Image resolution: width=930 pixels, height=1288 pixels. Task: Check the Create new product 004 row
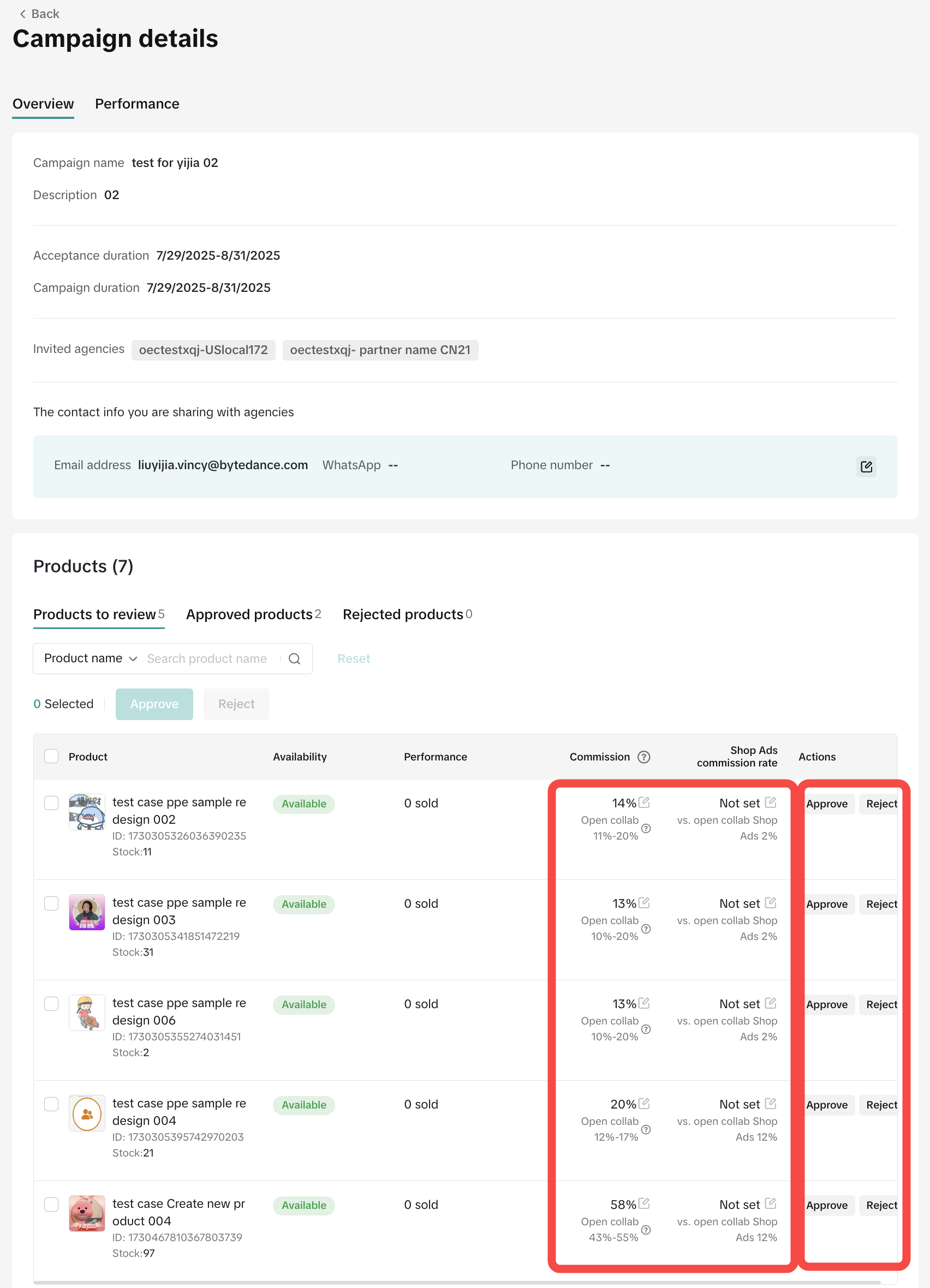pos(52,1205)
